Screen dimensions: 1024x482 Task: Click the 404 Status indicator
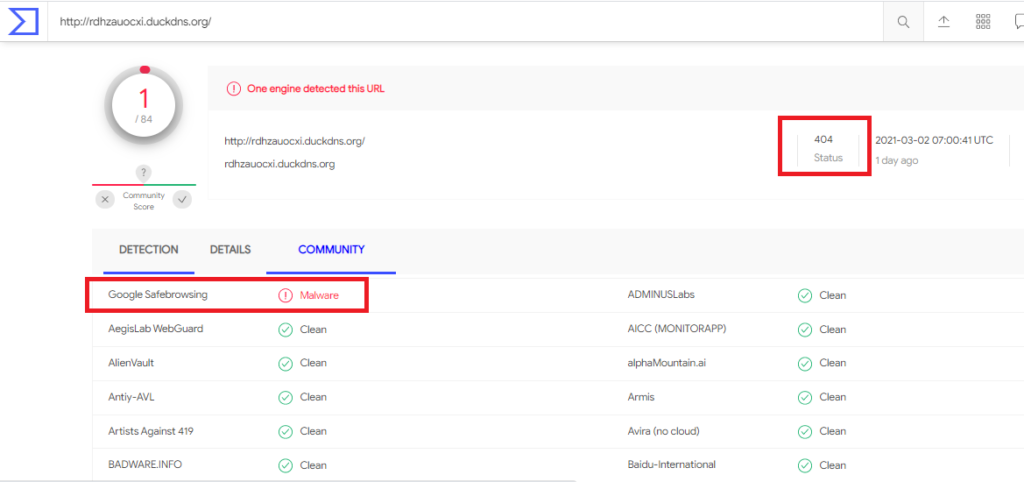point(828,148)
